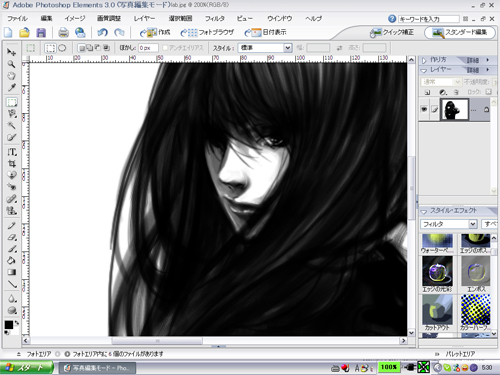Select the Red Eye Removal tool
Viewport: 500px width, 375px height.
[12, 187]
